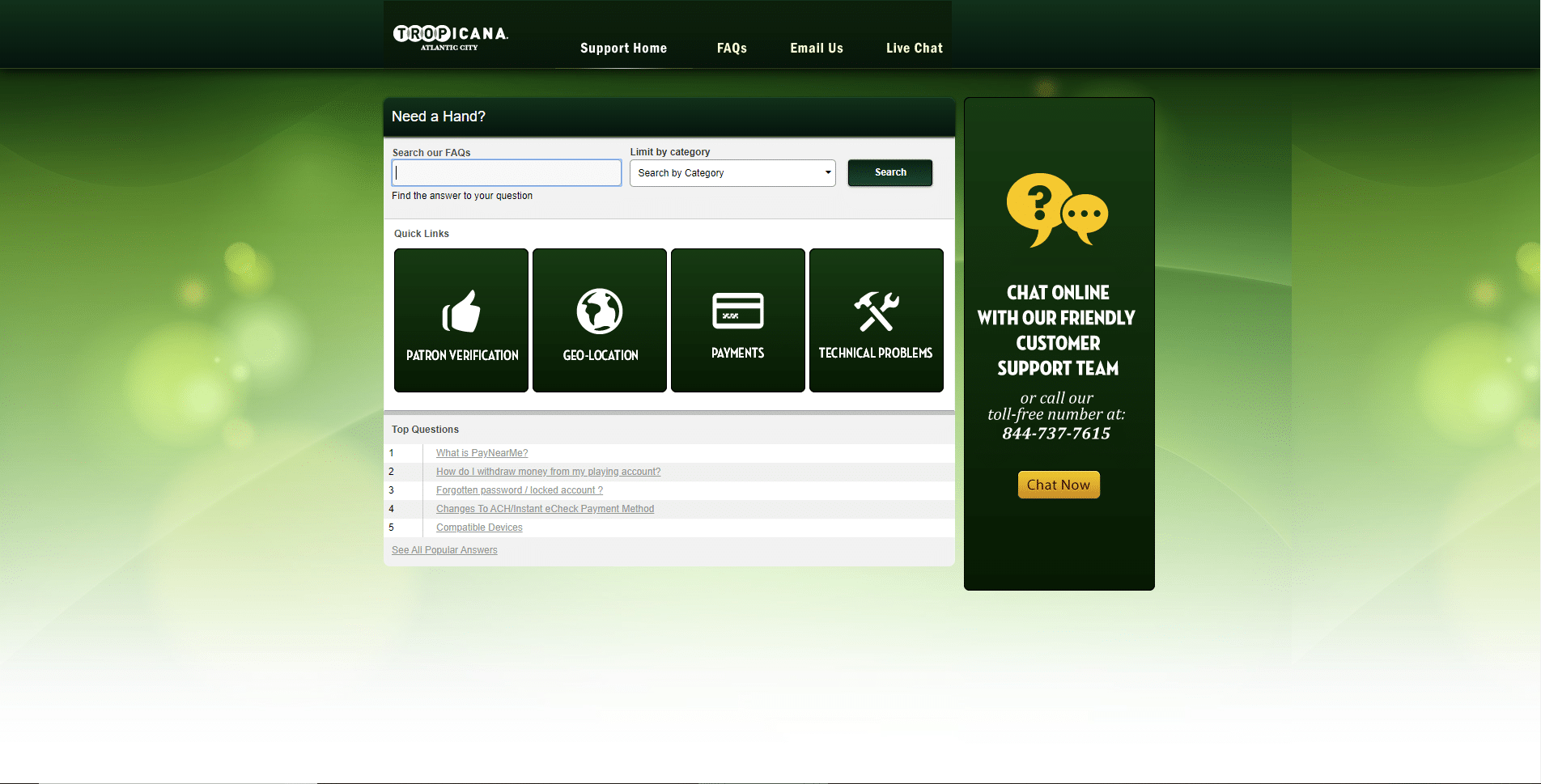Open the withdraw money question link
The width and height of the screenshot is (1541, 784).
pos(548,472)
